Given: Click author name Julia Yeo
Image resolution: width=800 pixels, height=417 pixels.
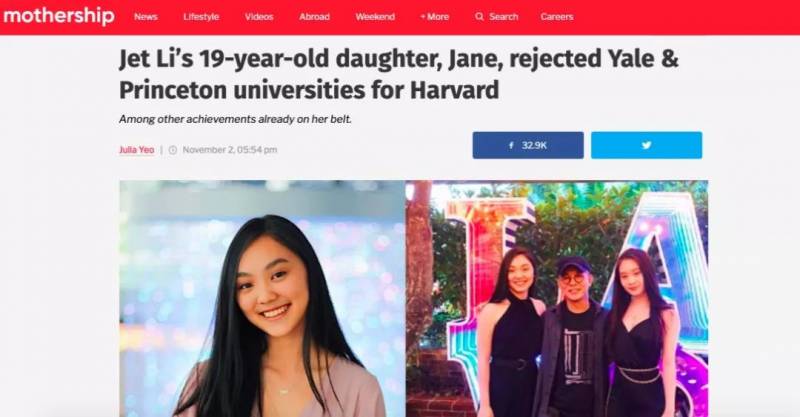Looking at the screenshot, I should tap(137, 150).
